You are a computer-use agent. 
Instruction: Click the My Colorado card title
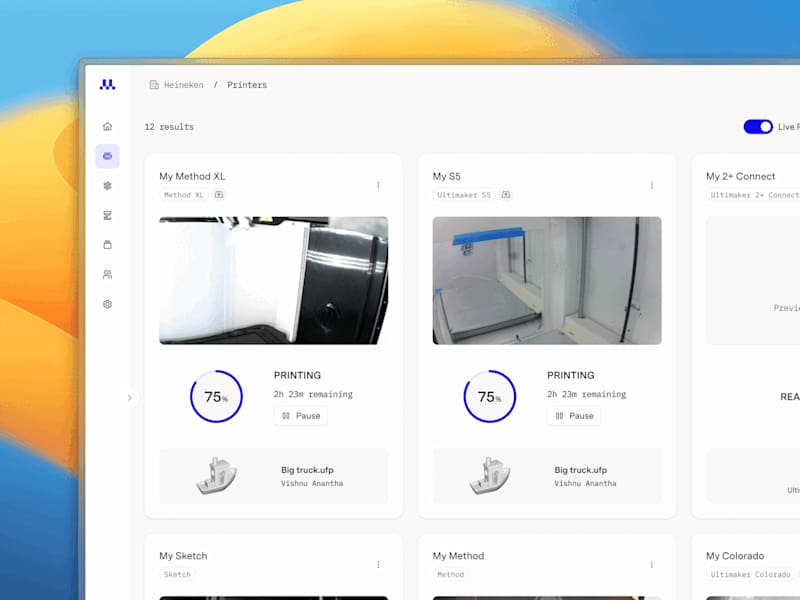[x=735, y=556]
